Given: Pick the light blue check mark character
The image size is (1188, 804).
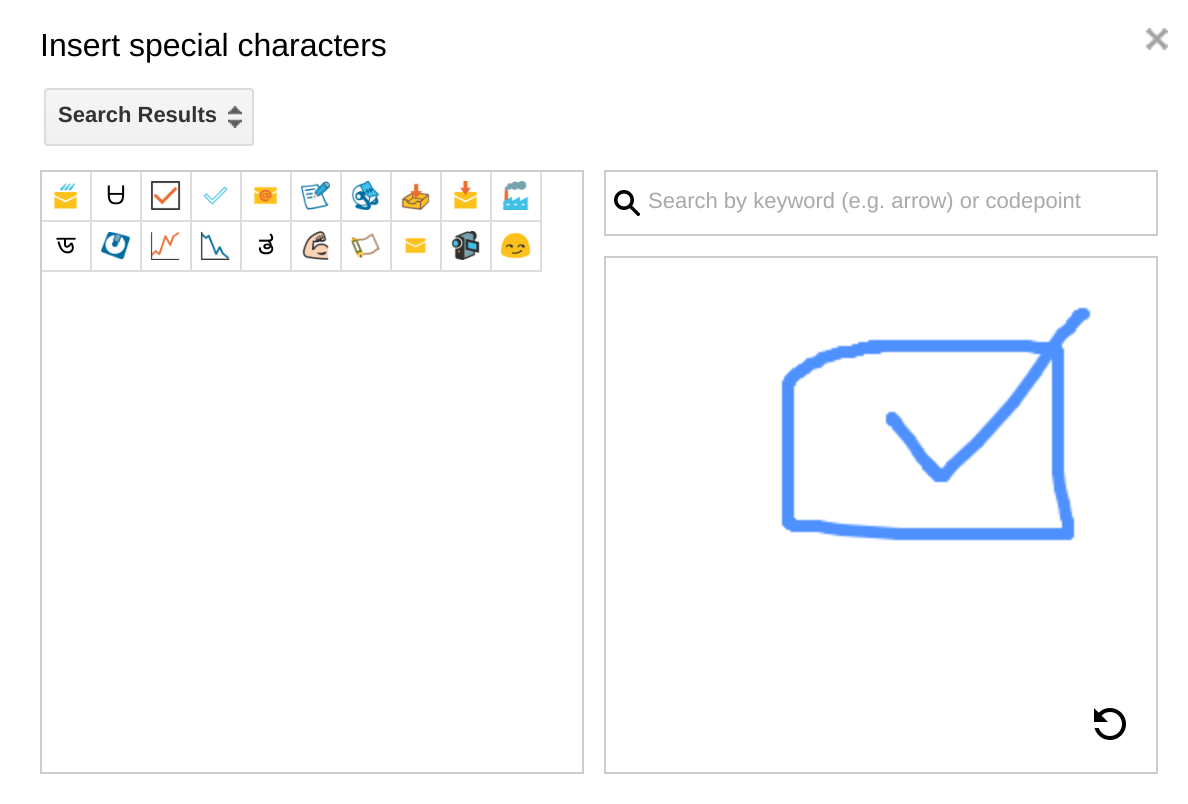Looking at the screenshot, I should coord(216,196).
